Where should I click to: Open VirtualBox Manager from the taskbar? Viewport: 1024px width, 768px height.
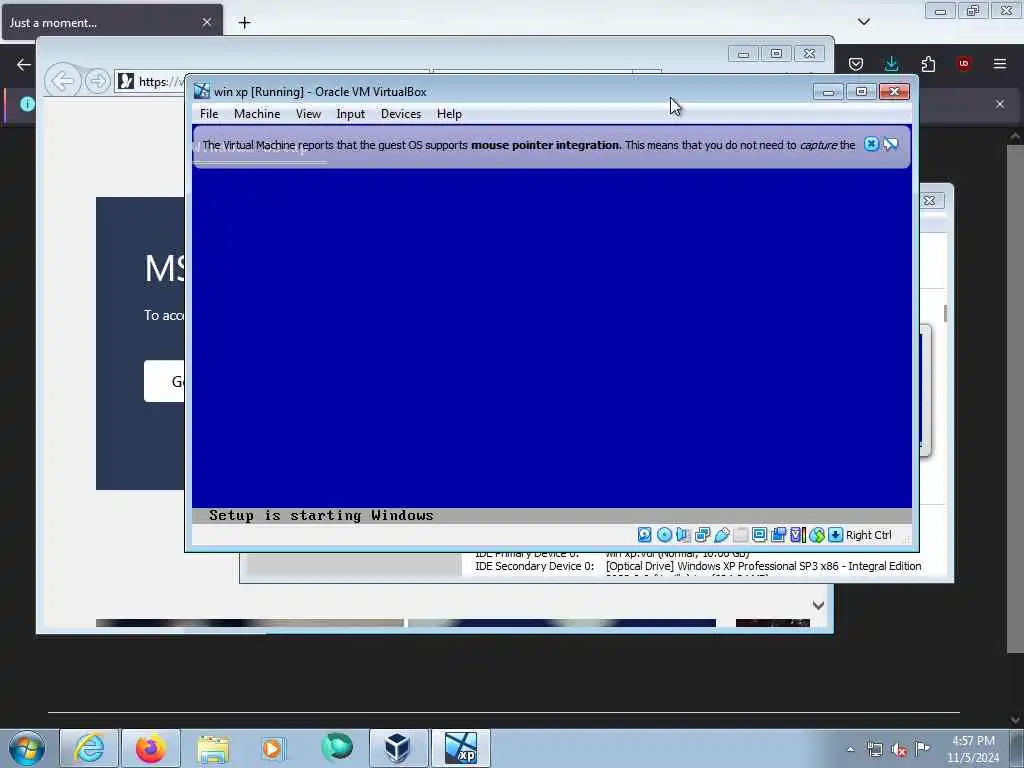[x=398, y=748]
